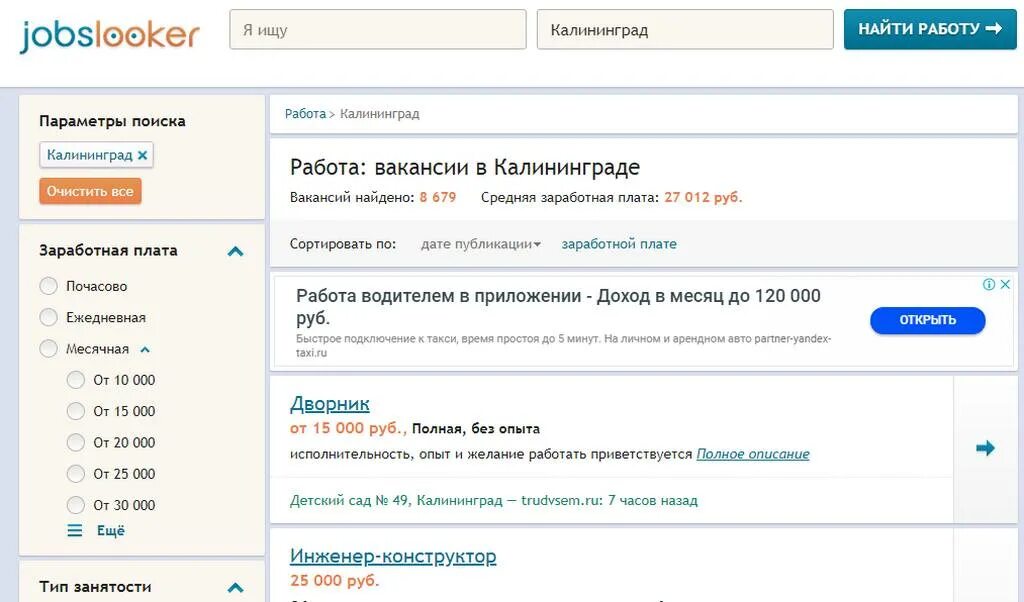Click the Калининград breadcrumb text
1024x602 pixels.
point(379,114)
